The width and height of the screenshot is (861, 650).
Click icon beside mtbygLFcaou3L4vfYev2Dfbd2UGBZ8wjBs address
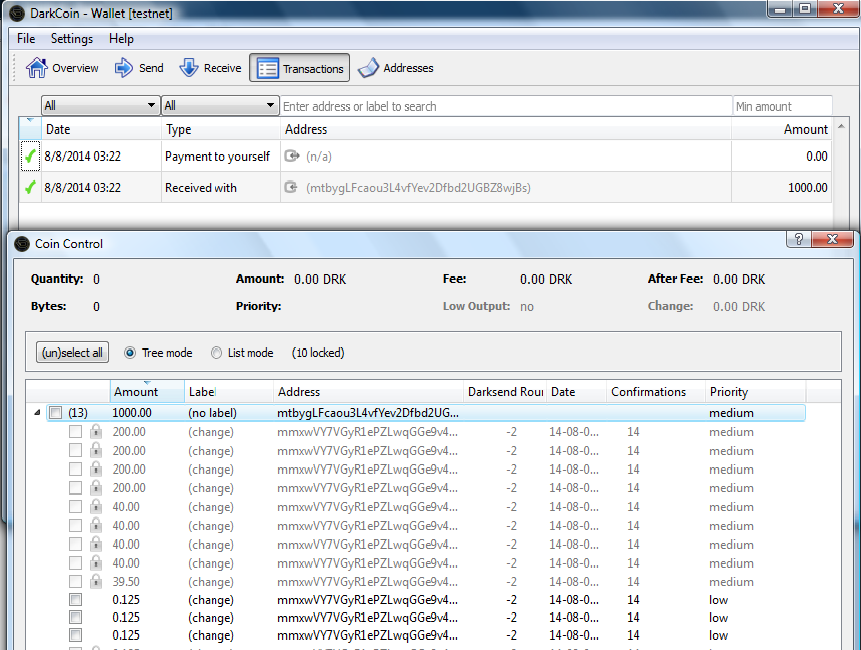[291, 187]
